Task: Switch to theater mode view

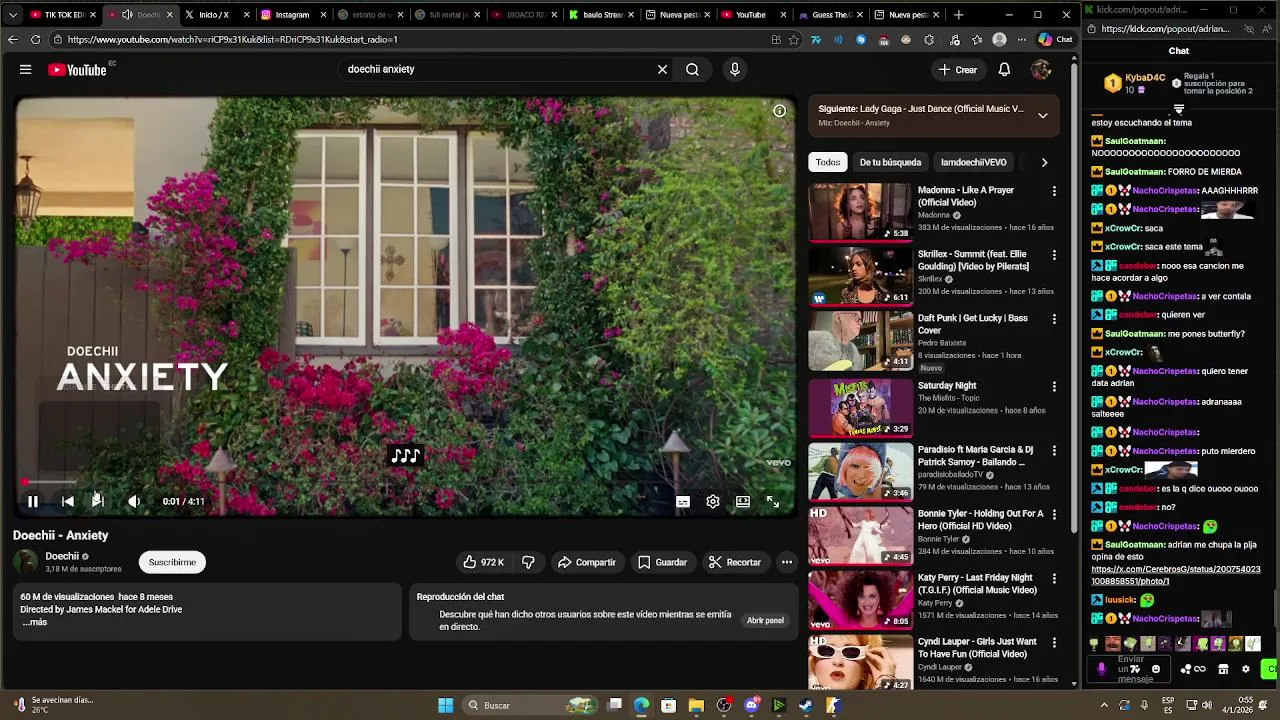Action: pyautogui.click(x=743, y=502)
